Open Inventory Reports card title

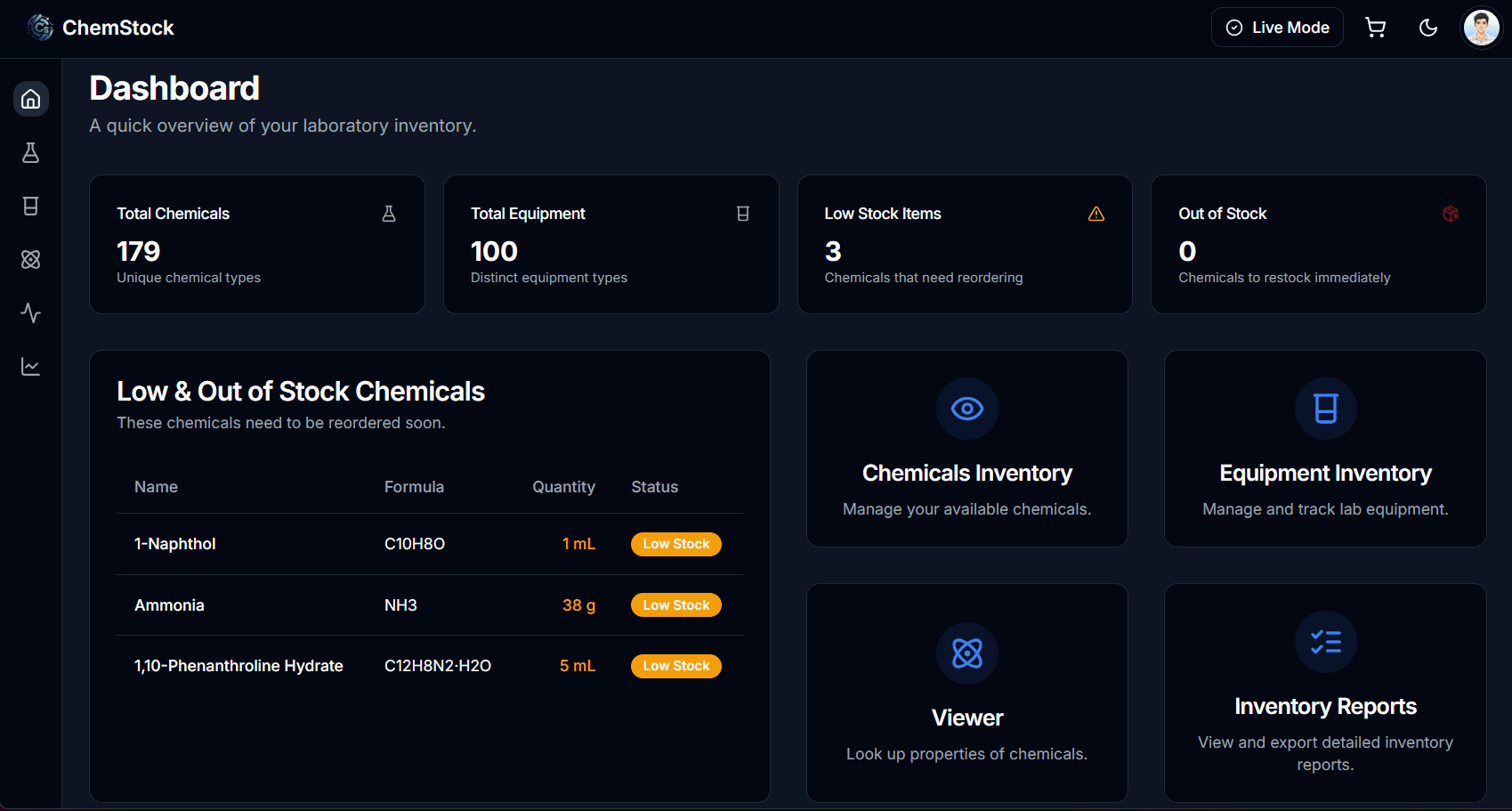tap(1326, 706)
